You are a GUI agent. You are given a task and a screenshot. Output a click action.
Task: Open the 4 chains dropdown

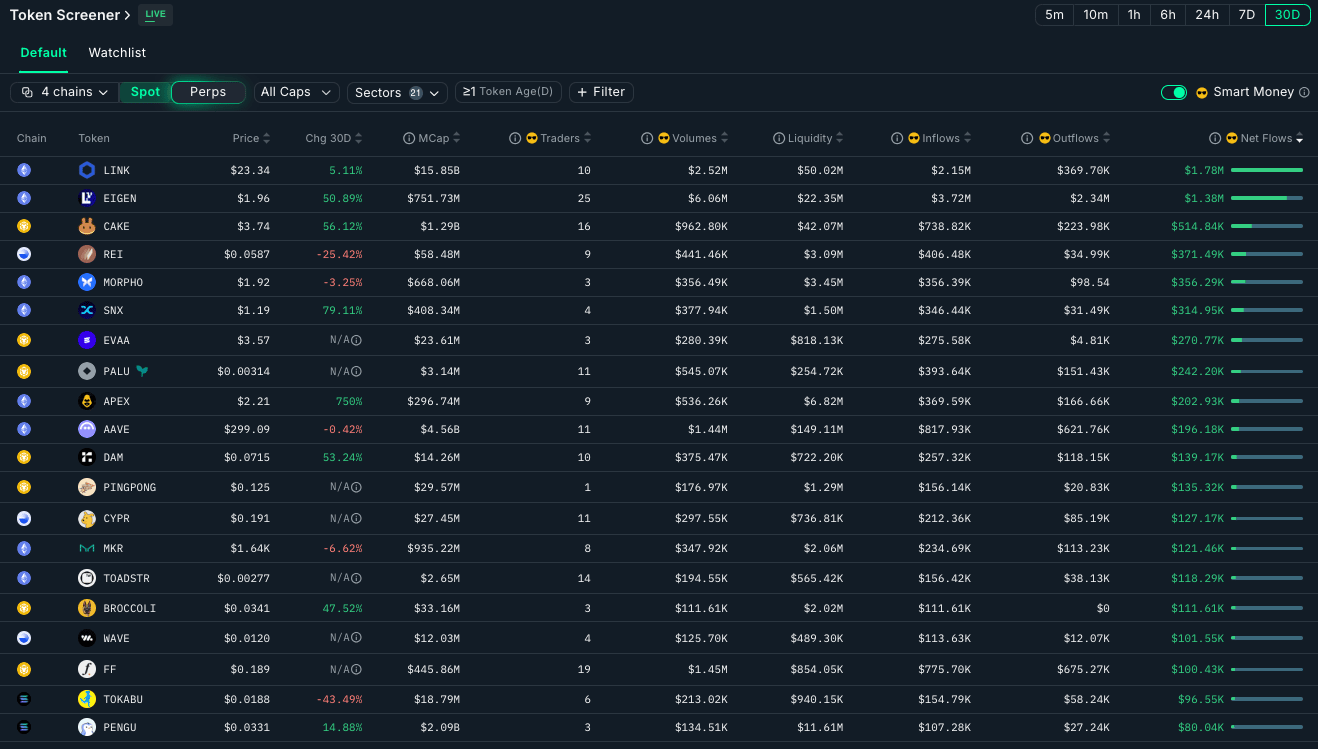[x=65, y=92]
